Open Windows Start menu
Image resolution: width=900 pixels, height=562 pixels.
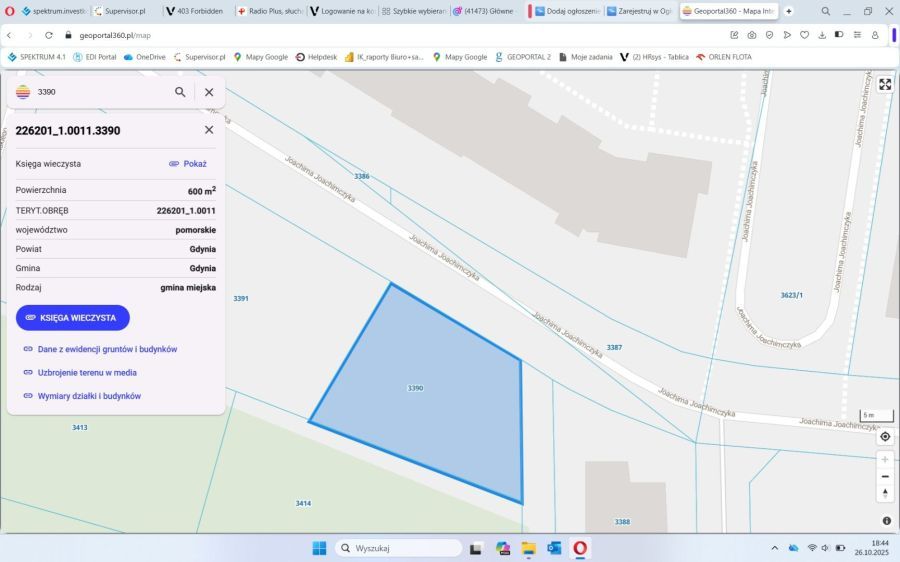(x=319, y=548)
